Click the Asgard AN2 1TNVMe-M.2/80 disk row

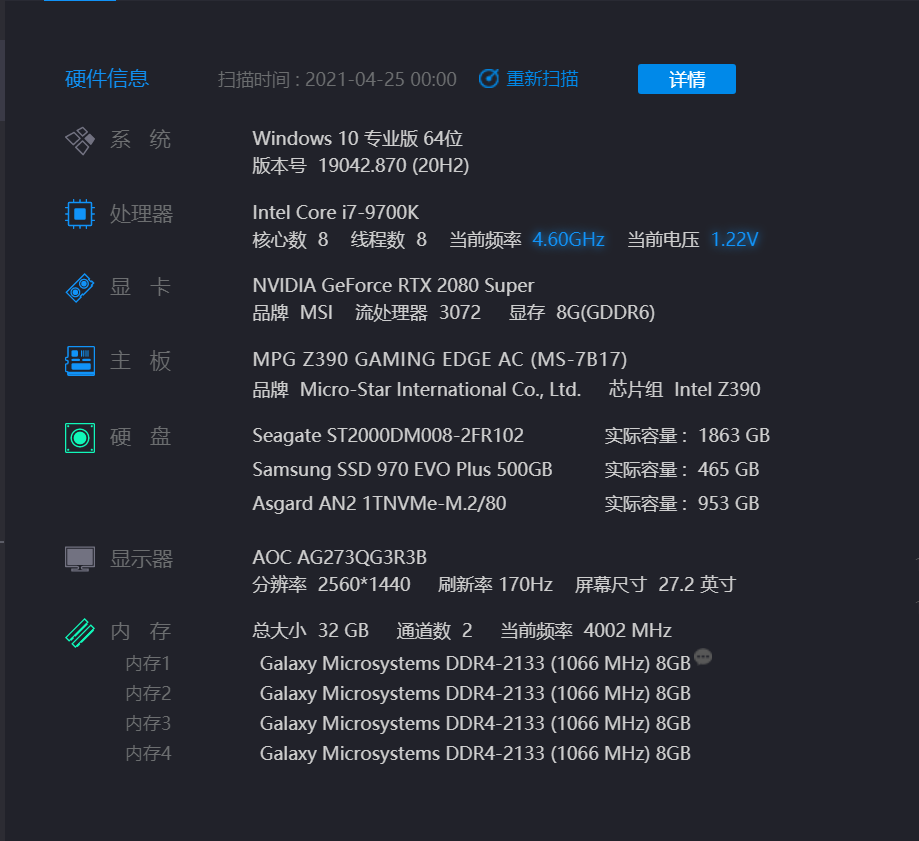tap(379, 503)
